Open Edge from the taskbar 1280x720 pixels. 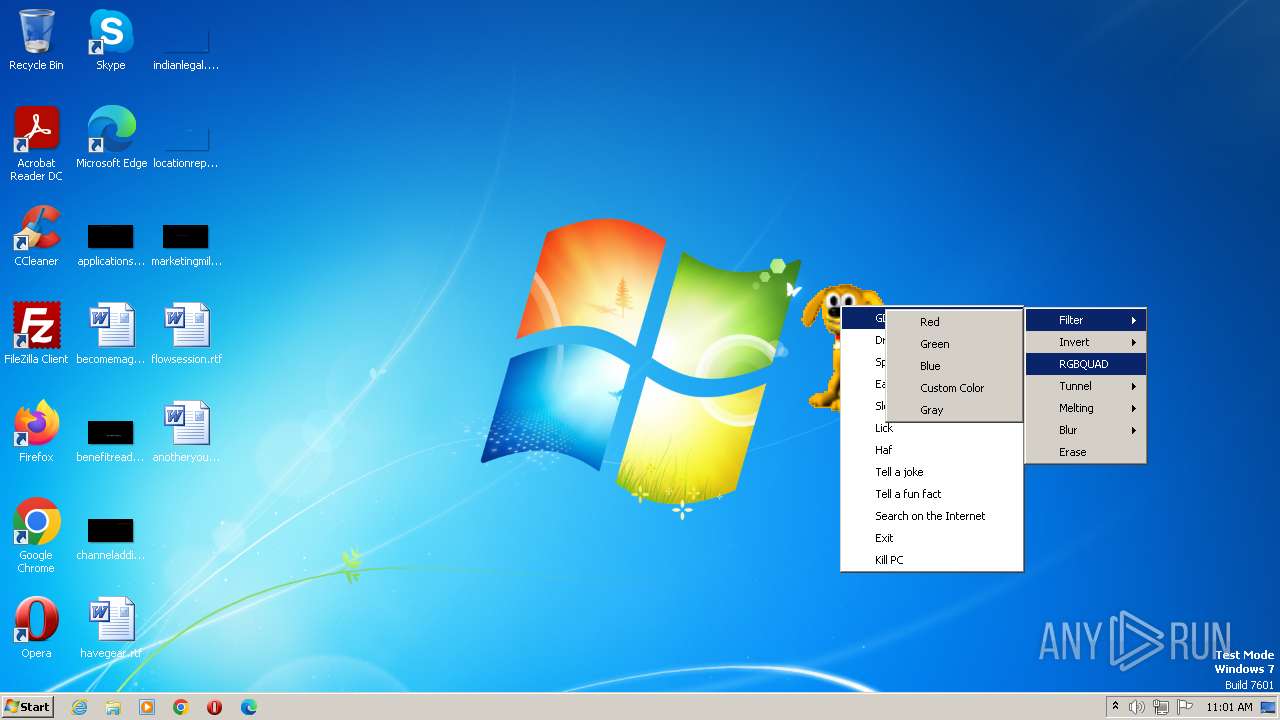249,707
